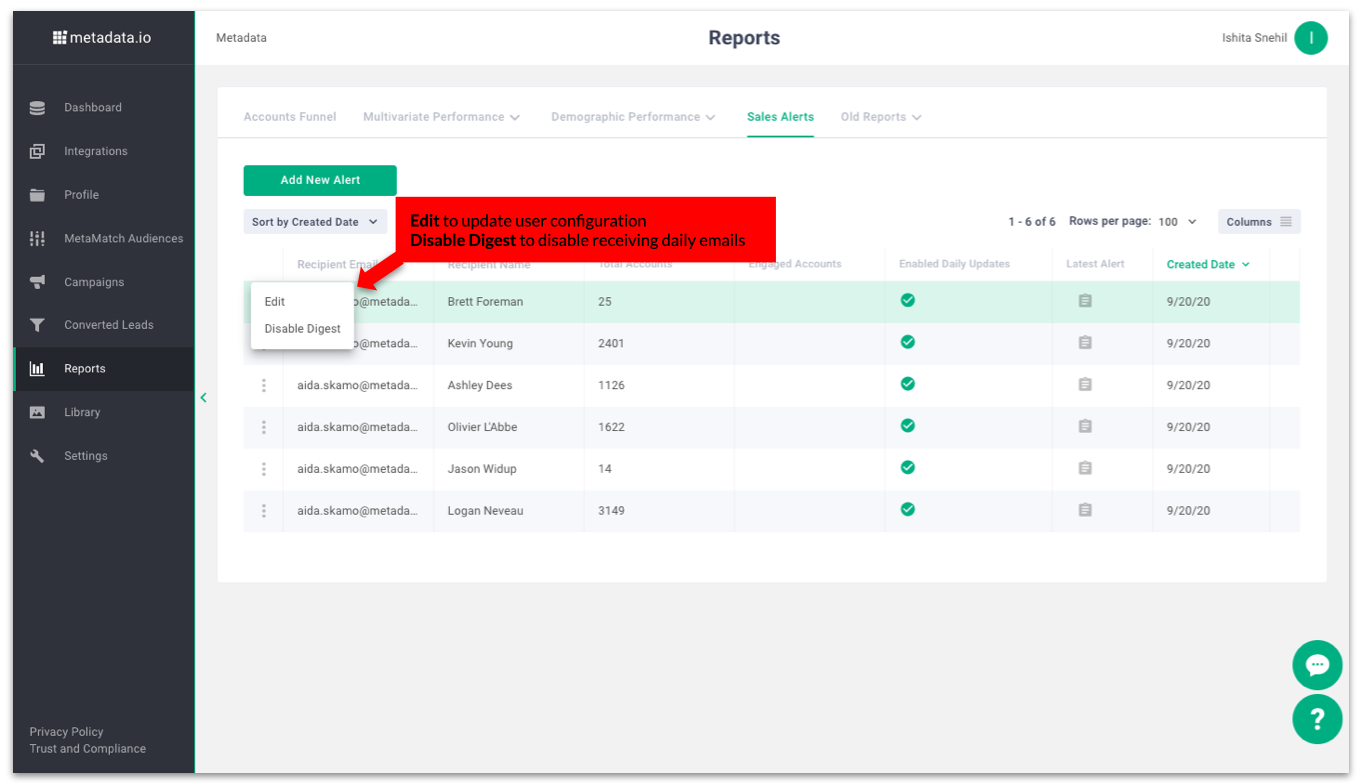This screenshot has height=783, width=1364.
Task: Toggle daily updates check for Olivier L'Abbe
Action: (x=908, y=426)
